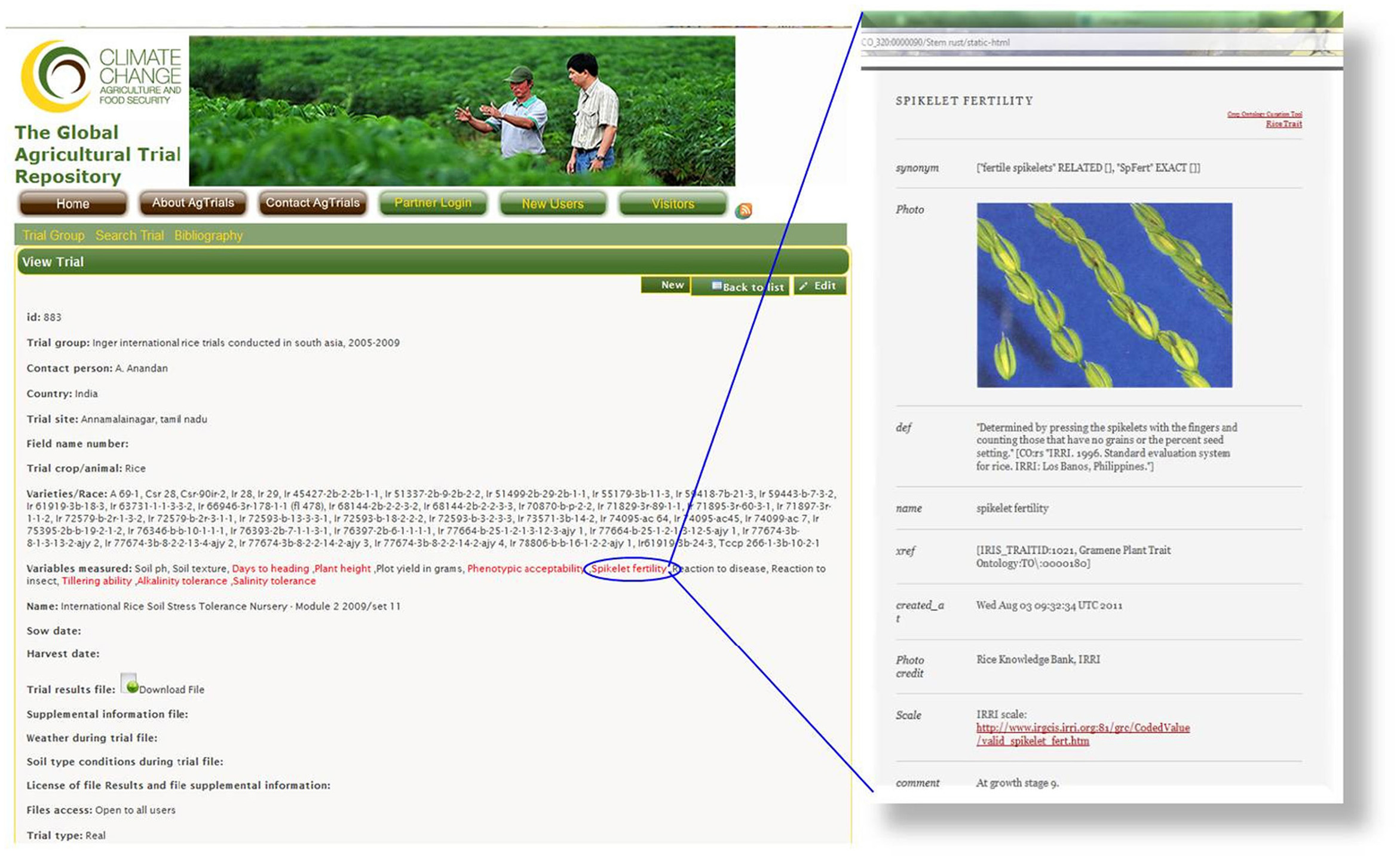This screenshot has height=861, width=1400.
Task: Click the Climate Change CCAFS logo
Action: [x=100, y=76]
